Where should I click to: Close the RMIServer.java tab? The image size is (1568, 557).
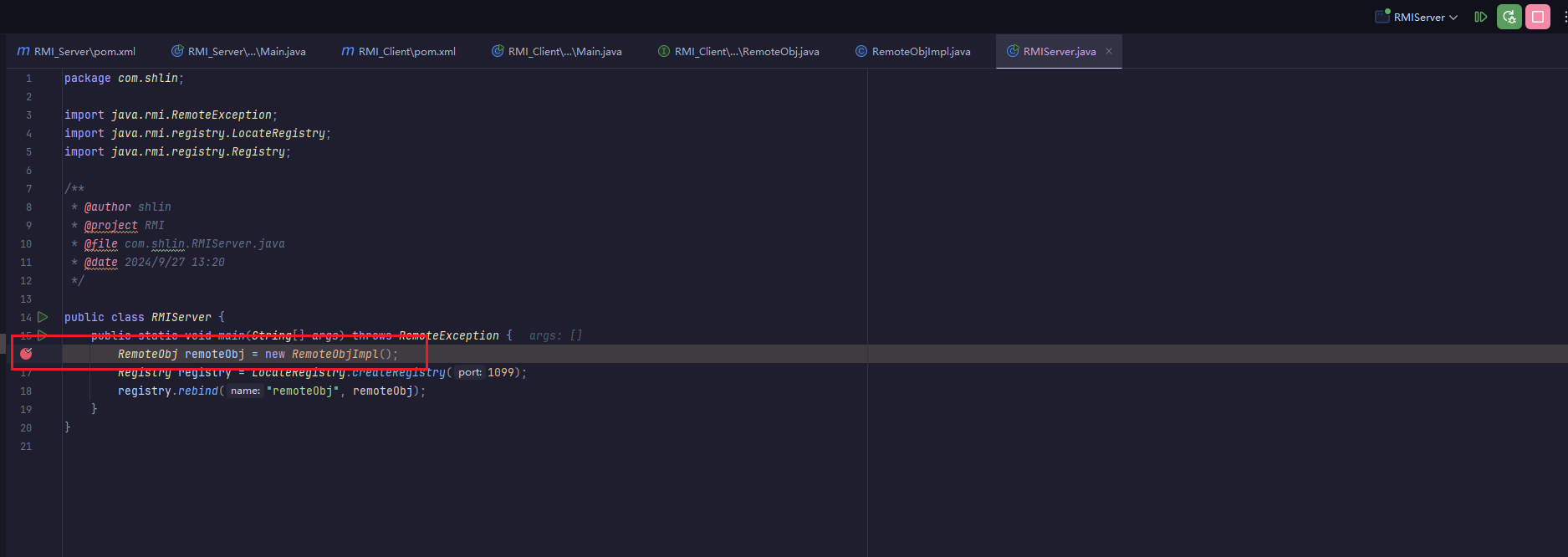click(x=1109, y=51)
